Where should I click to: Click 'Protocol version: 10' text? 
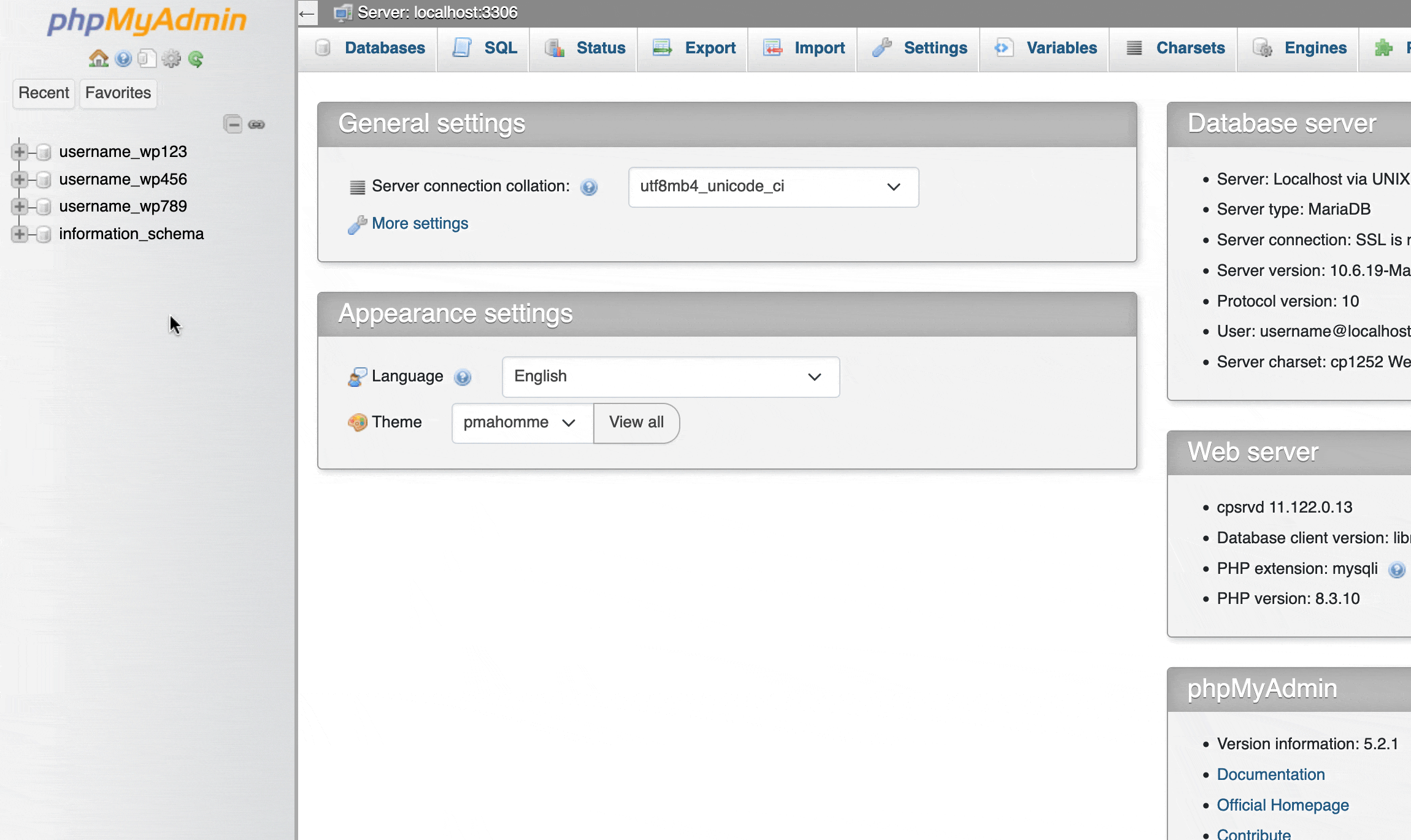1288,302
